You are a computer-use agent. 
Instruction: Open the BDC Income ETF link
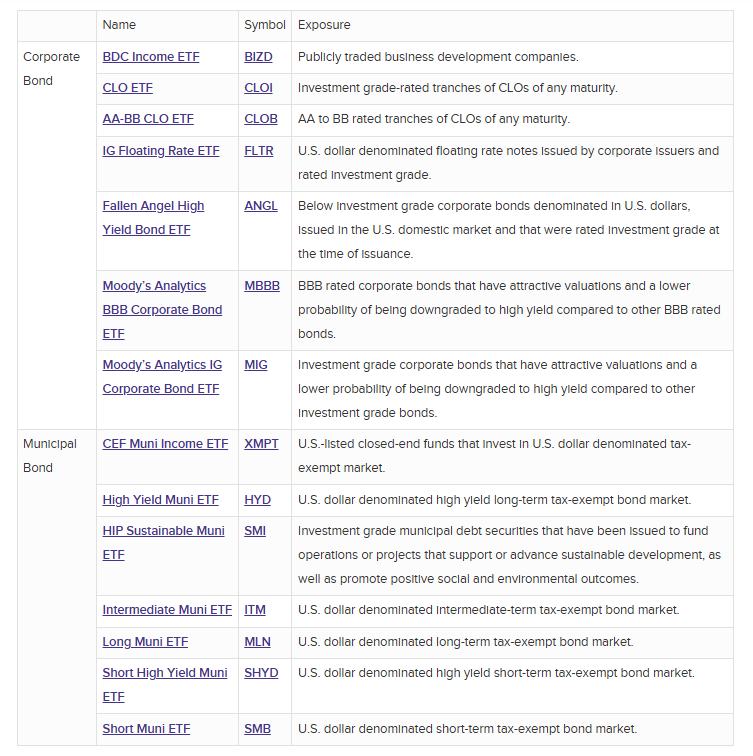151,57
